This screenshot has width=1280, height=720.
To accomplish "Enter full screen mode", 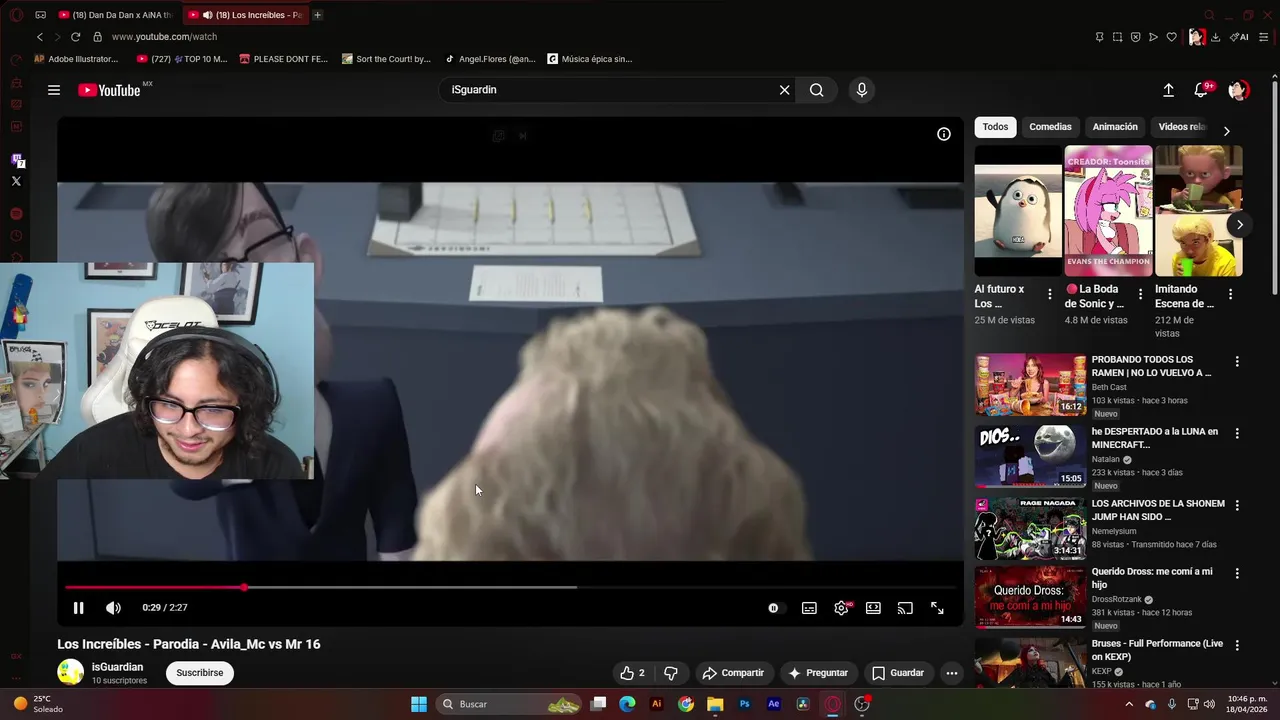I will click(x=937, y=608).
